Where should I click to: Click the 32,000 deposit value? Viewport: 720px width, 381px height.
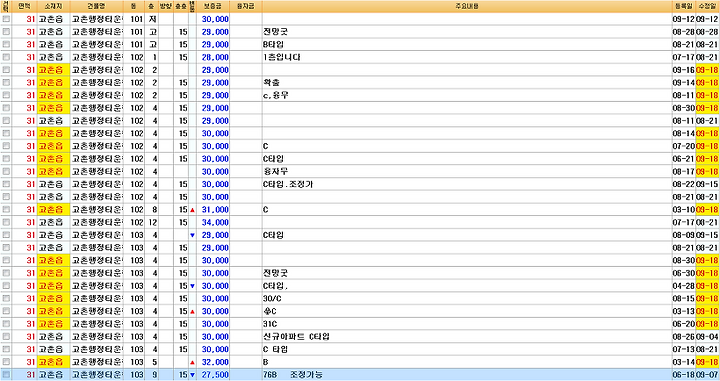(x=215, y=362)
